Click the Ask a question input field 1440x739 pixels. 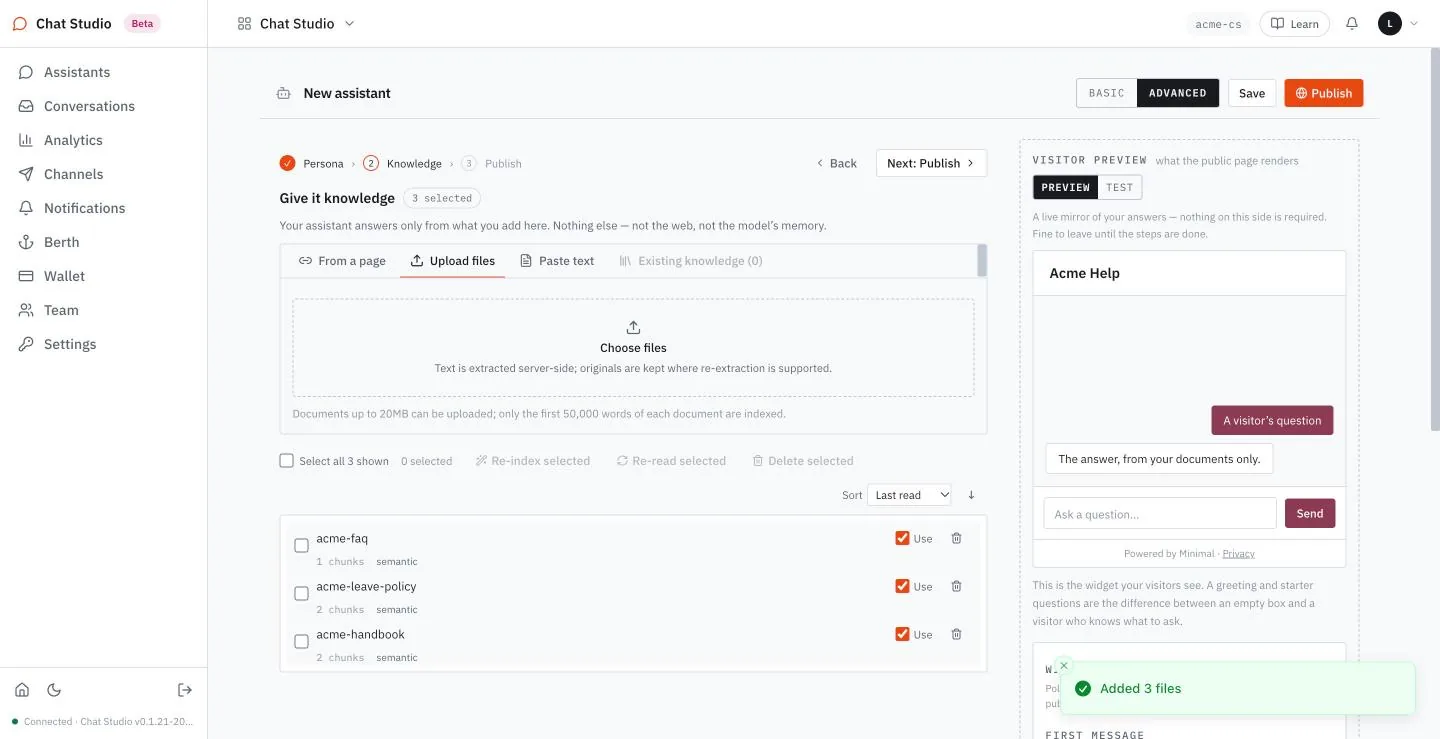click(x=1160, y=514)
